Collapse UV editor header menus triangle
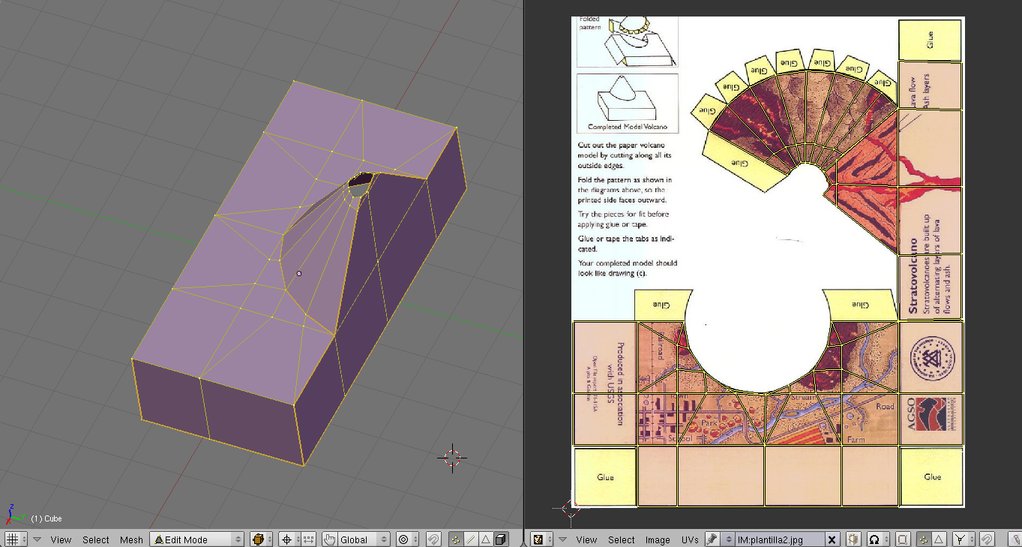 tap(563, 540)
